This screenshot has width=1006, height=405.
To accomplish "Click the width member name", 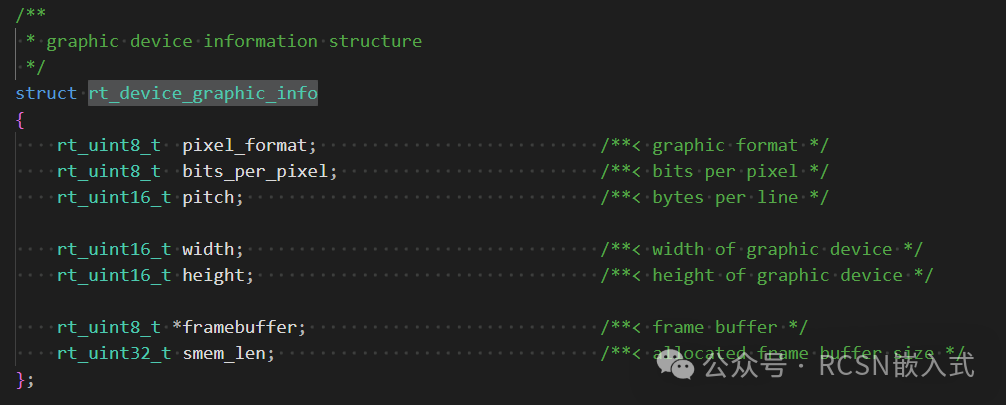I will (x=211, y=249).
